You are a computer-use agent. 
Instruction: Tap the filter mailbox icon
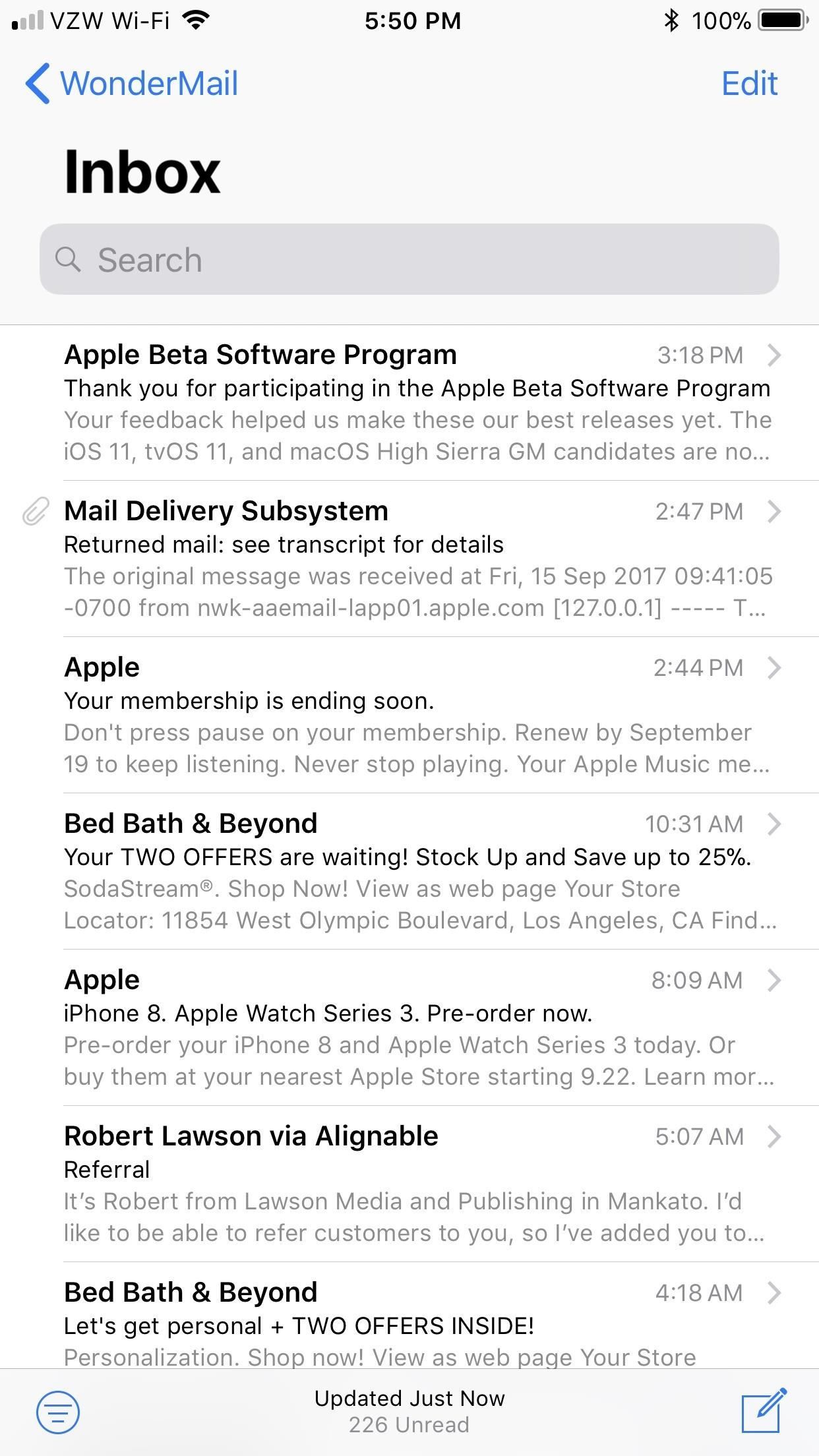pos(58,1412)
